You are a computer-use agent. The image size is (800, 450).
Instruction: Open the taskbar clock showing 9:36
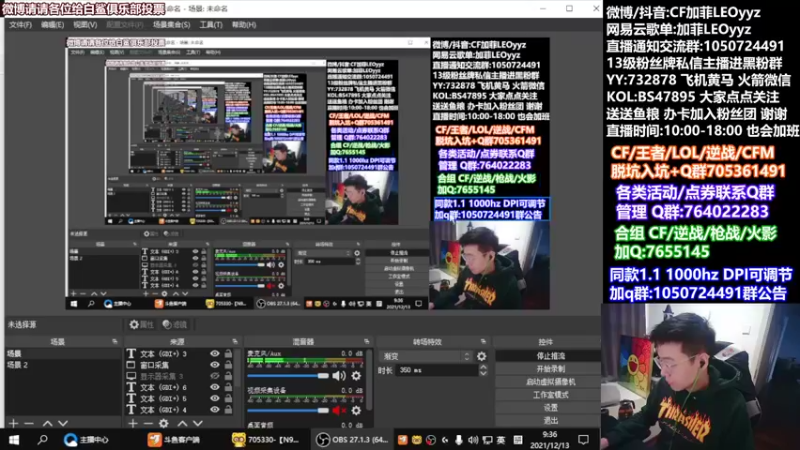(549, 439)
